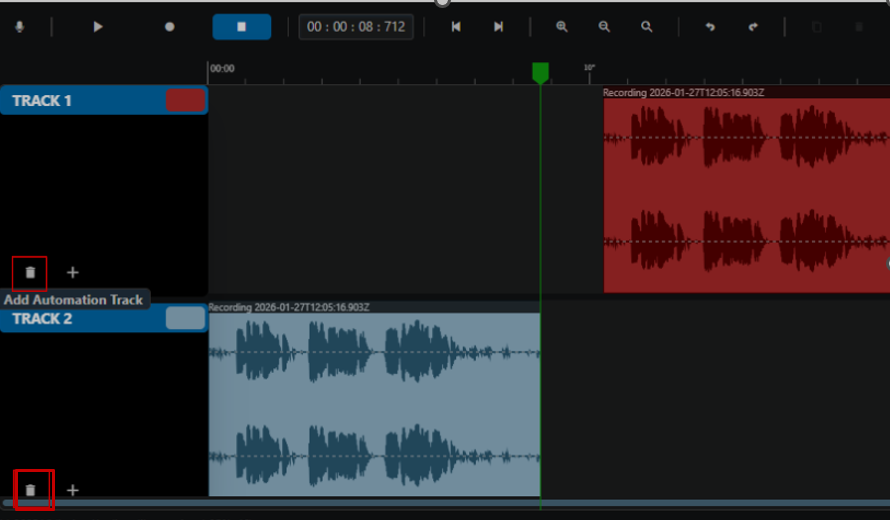Click the microphone input icon
The height and width of the screenshot is (520, 890).
click(19, 27)
